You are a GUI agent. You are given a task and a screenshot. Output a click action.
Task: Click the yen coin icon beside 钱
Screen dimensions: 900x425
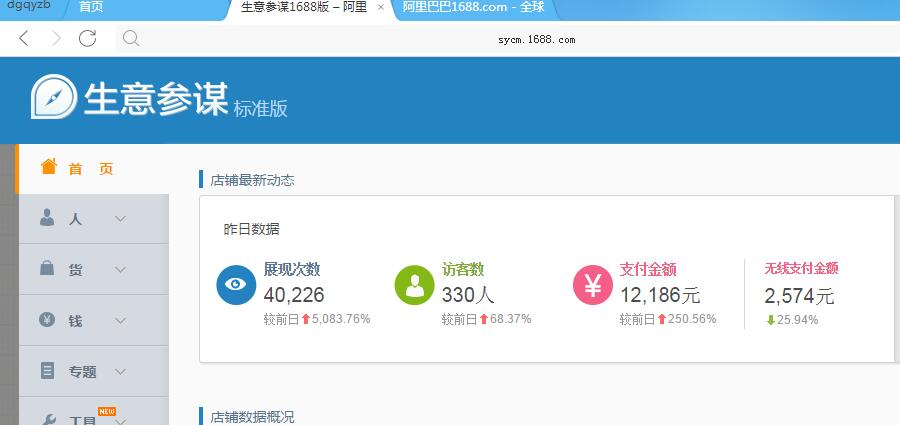pos(47,319)
